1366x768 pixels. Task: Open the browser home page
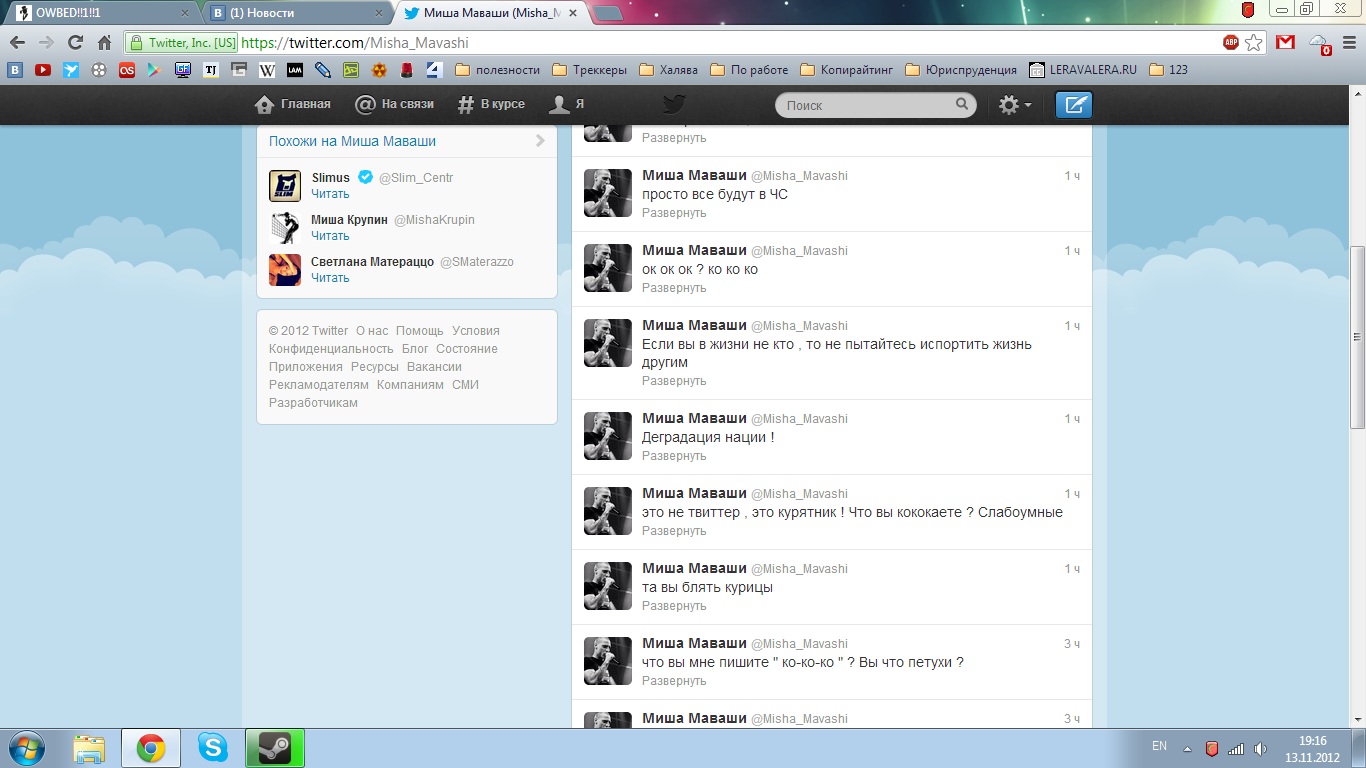(104, 43)
